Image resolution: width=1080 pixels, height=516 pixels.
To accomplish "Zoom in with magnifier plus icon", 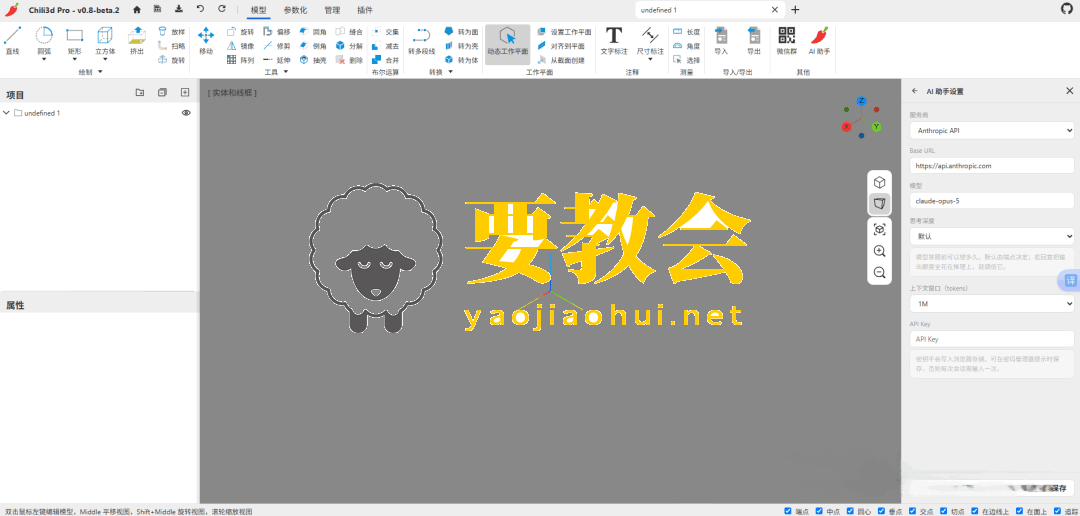I will 879,251.
